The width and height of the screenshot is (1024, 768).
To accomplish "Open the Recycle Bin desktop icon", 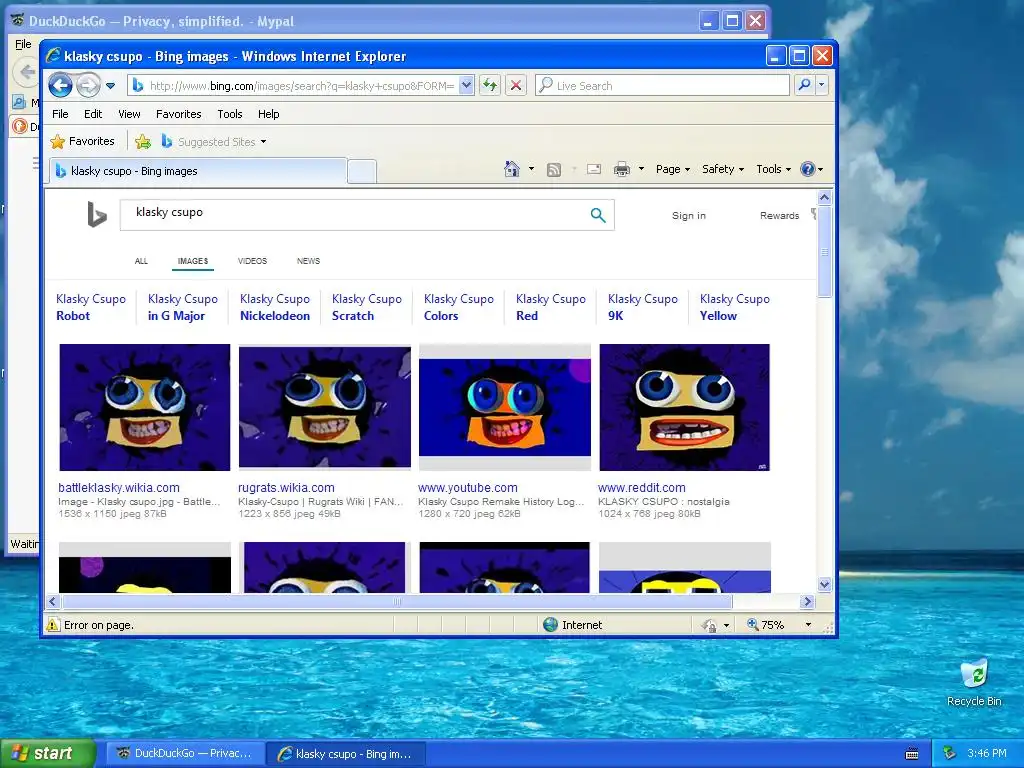I will 974,683.
